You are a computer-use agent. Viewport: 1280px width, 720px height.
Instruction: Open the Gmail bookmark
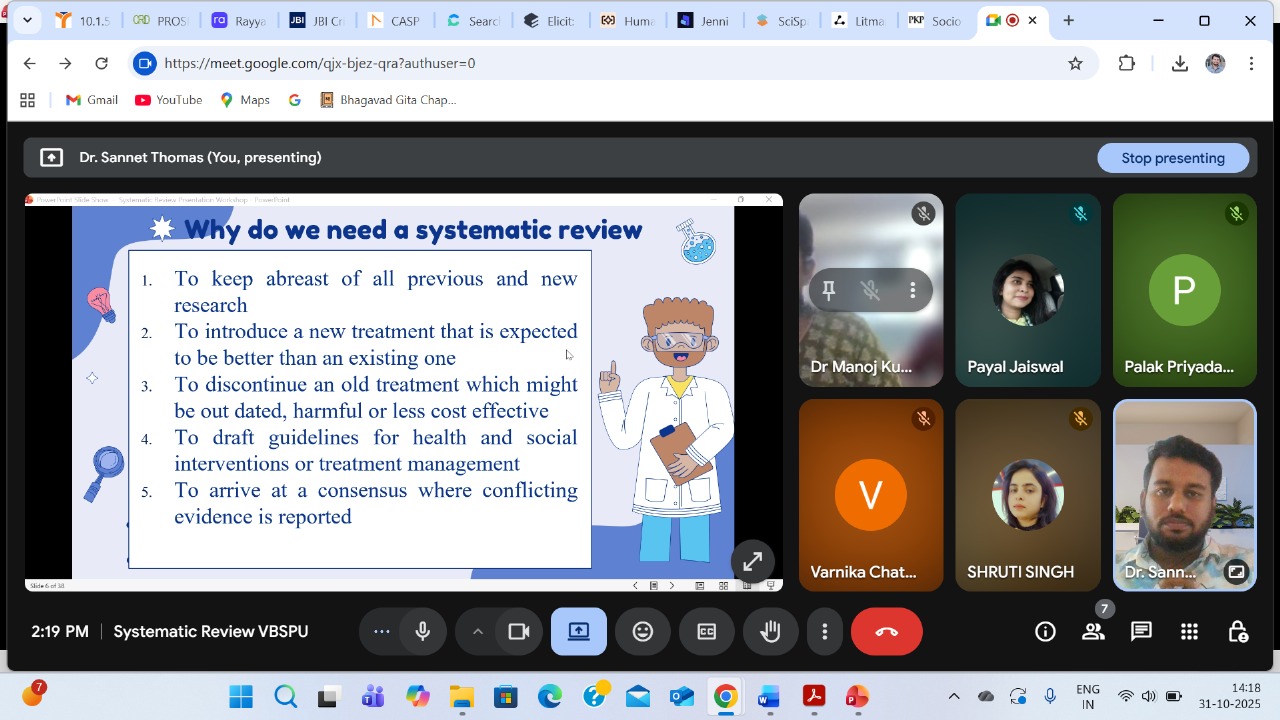point(92,100)
